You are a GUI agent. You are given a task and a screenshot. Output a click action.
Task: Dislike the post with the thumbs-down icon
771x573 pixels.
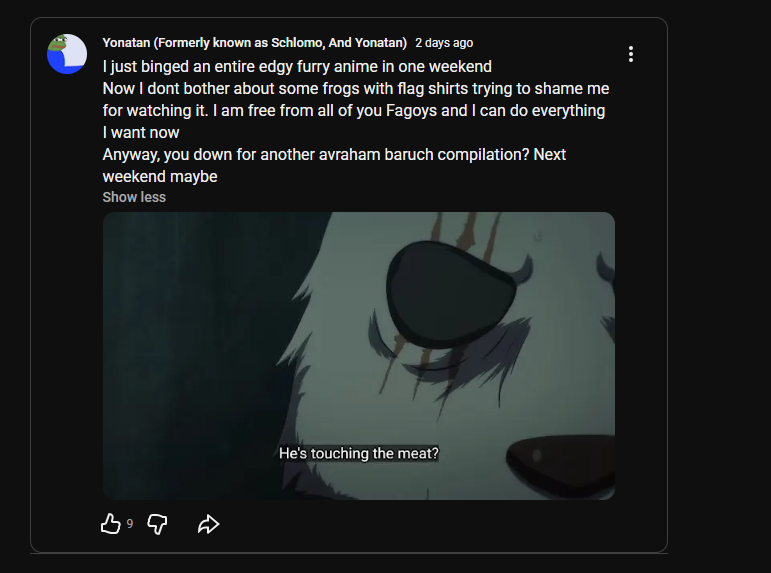157,523
